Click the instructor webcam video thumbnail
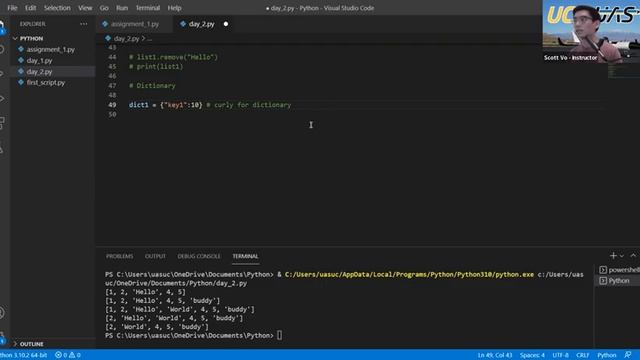 pos(591,31)
